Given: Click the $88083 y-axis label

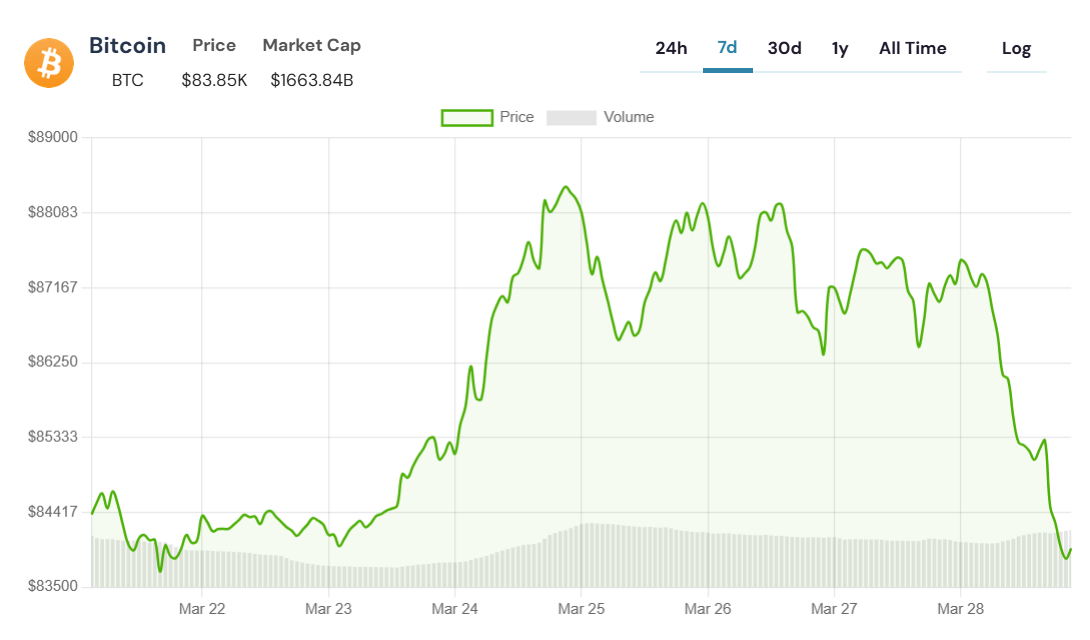Looking at the screenshot, I should click(x=53, y=213).
